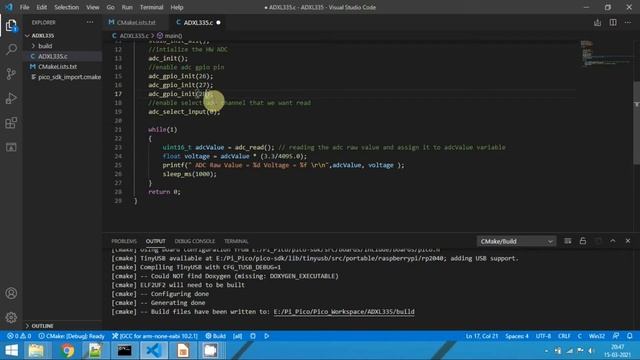Viewport: 640px width, 360px height.
Task: Switch to the OUTPUT panel tab
Action: (x=155, y=241)
